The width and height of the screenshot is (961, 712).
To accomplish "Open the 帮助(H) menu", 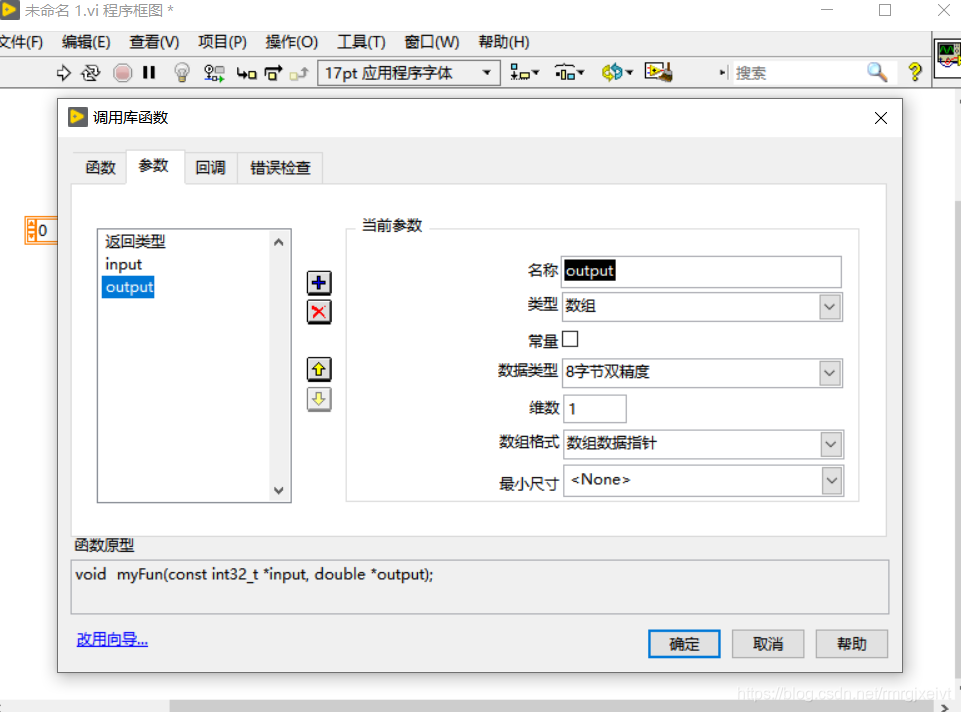I will [x=504, y=42].
